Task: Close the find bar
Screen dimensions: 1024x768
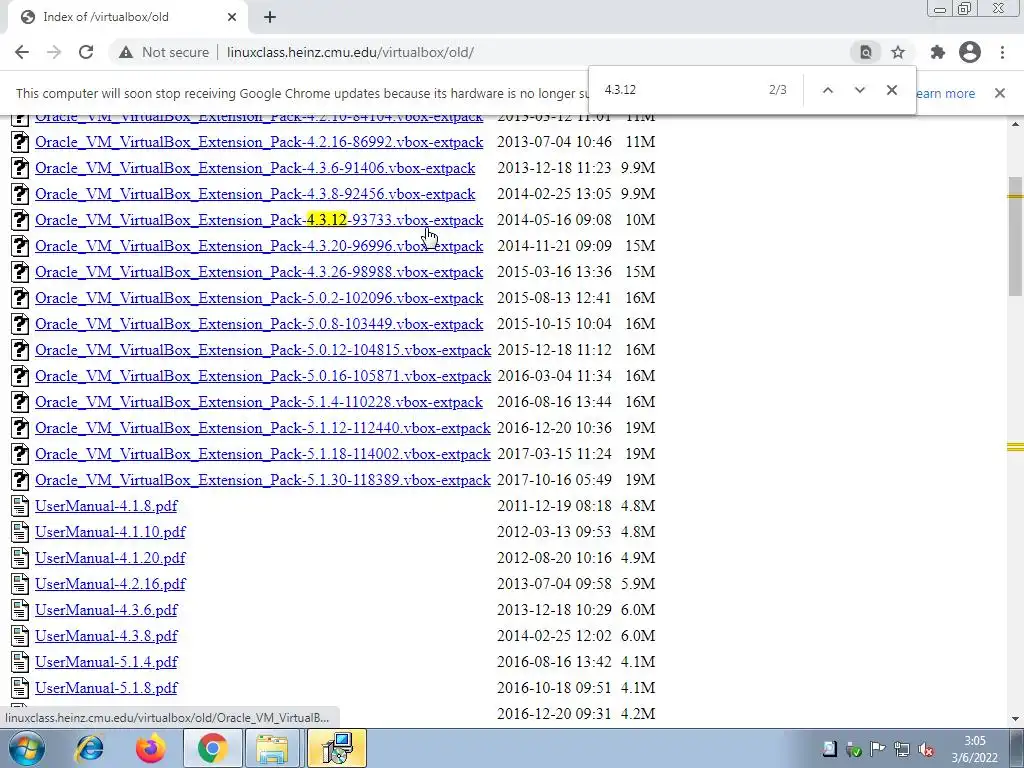Action: point(891,90)
